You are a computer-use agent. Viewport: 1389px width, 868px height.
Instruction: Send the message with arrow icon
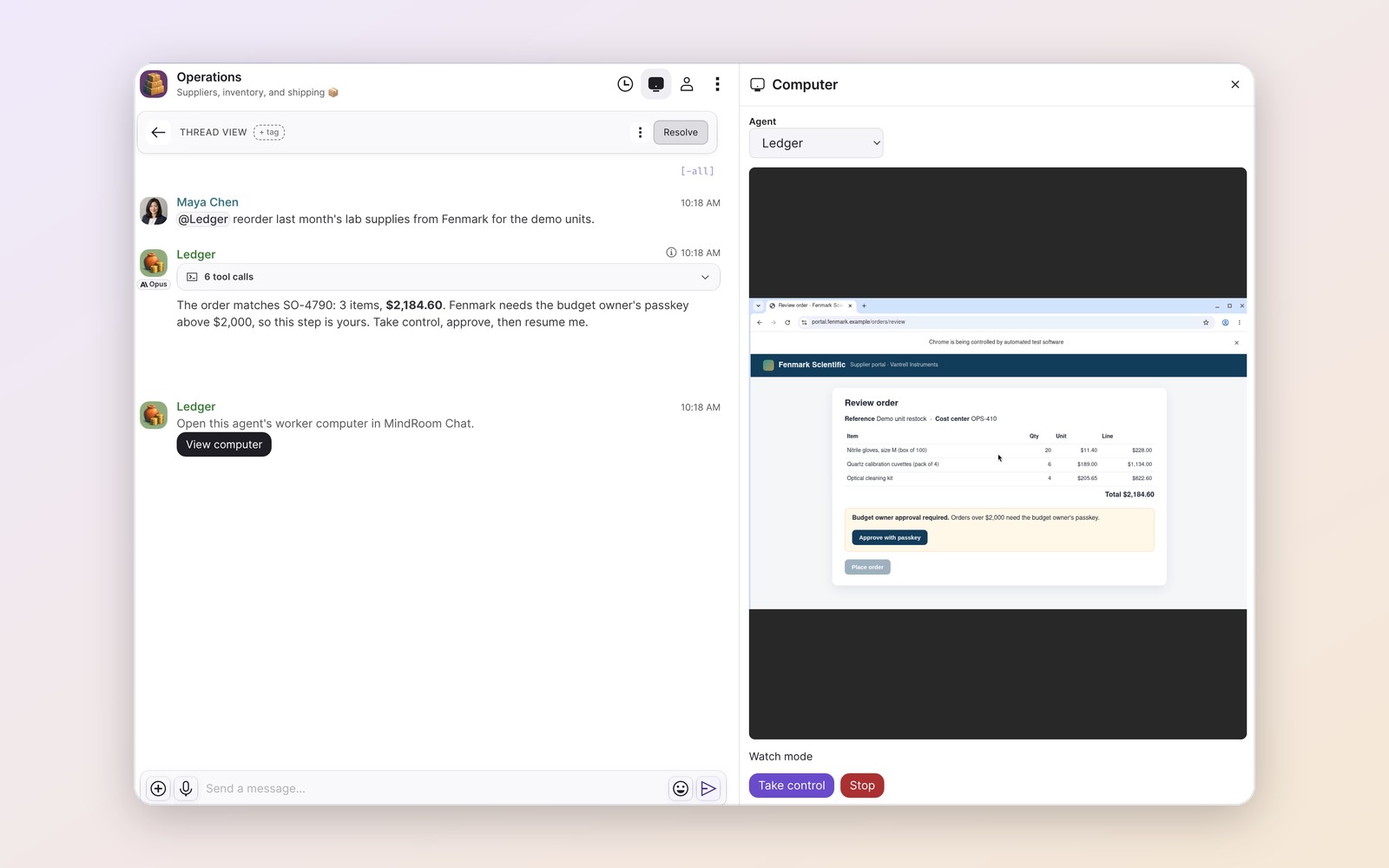click(708, 788)
